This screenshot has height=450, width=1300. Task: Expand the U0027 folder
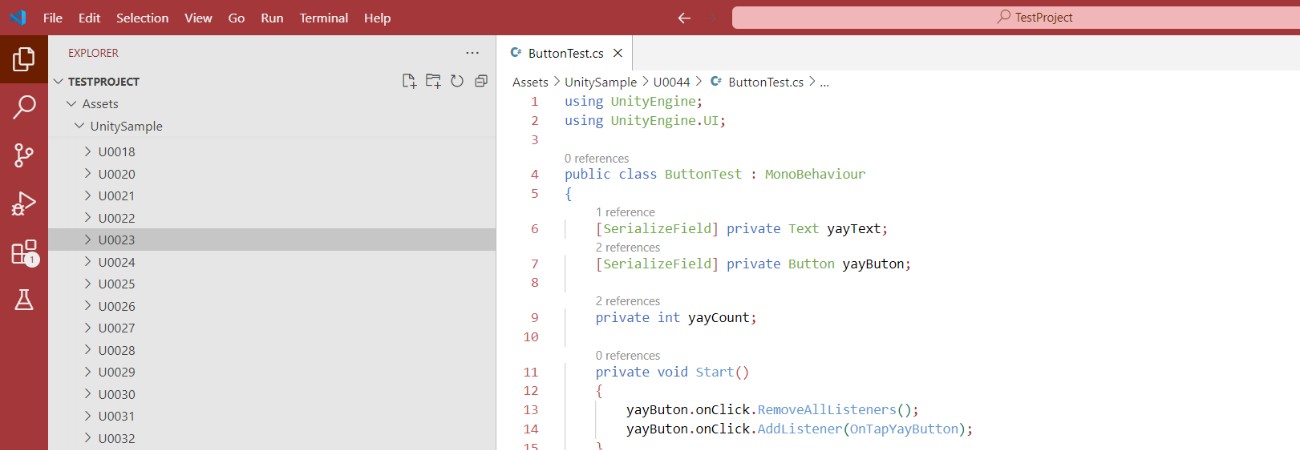271,328
